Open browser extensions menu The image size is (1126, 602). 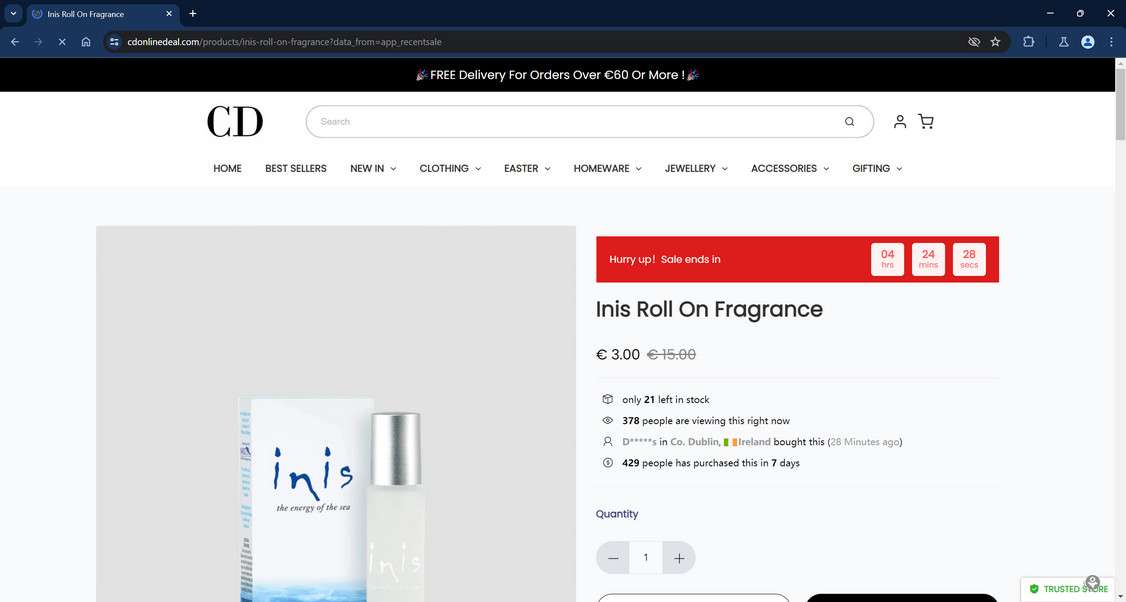[1028, 42]
